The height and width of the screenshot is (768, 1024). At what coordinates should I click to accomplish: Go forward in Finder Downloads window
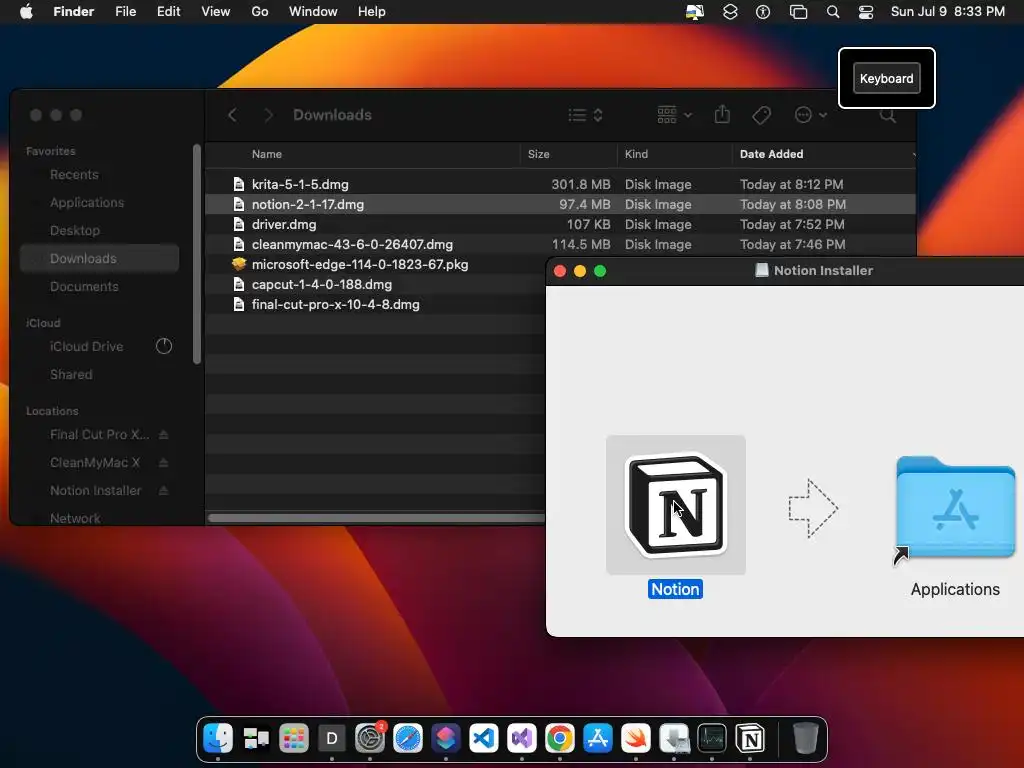point(268,115)
